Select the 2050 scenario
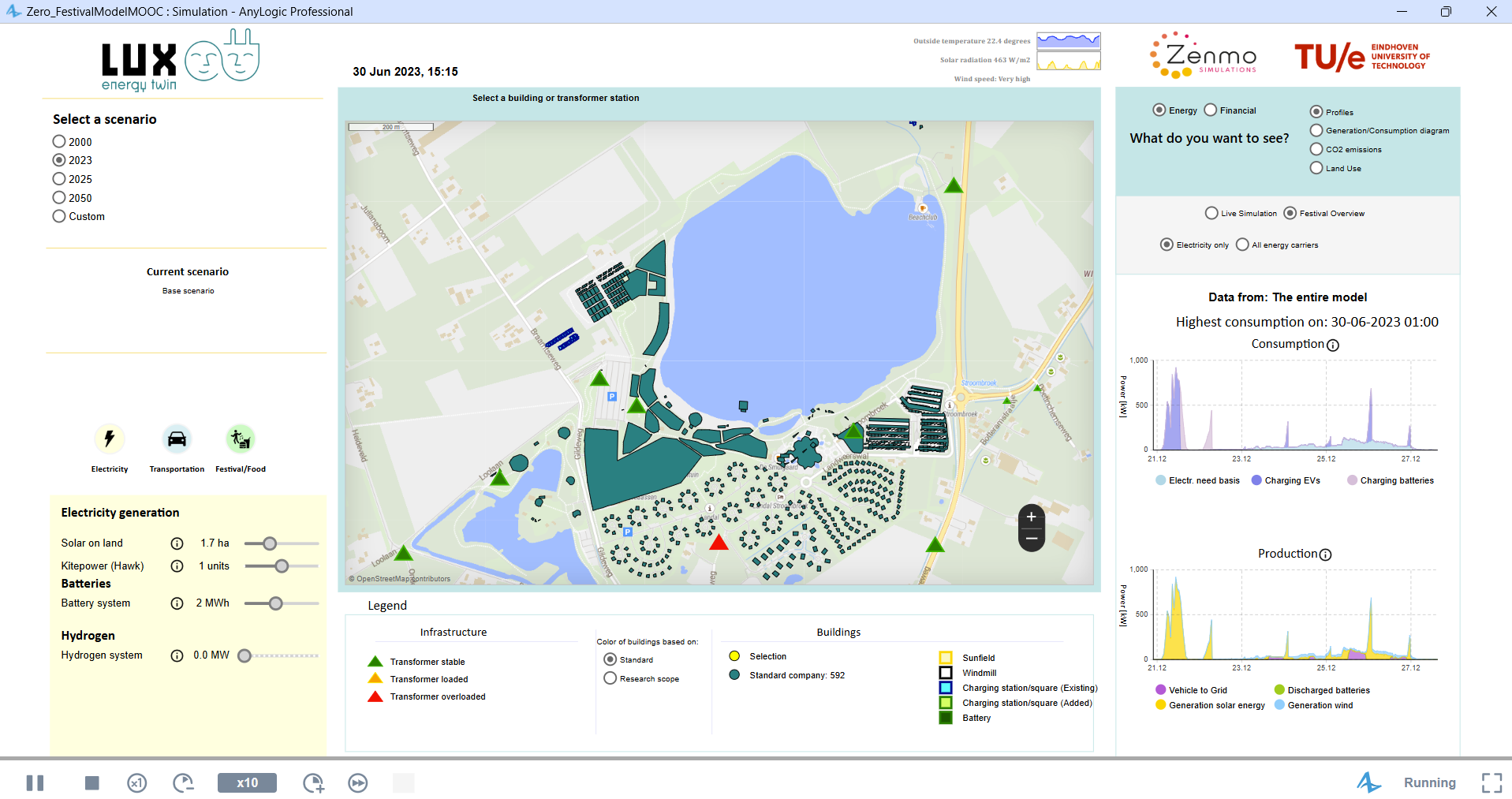This screenshot has height=799, width=1512. (x=59, y=198)
